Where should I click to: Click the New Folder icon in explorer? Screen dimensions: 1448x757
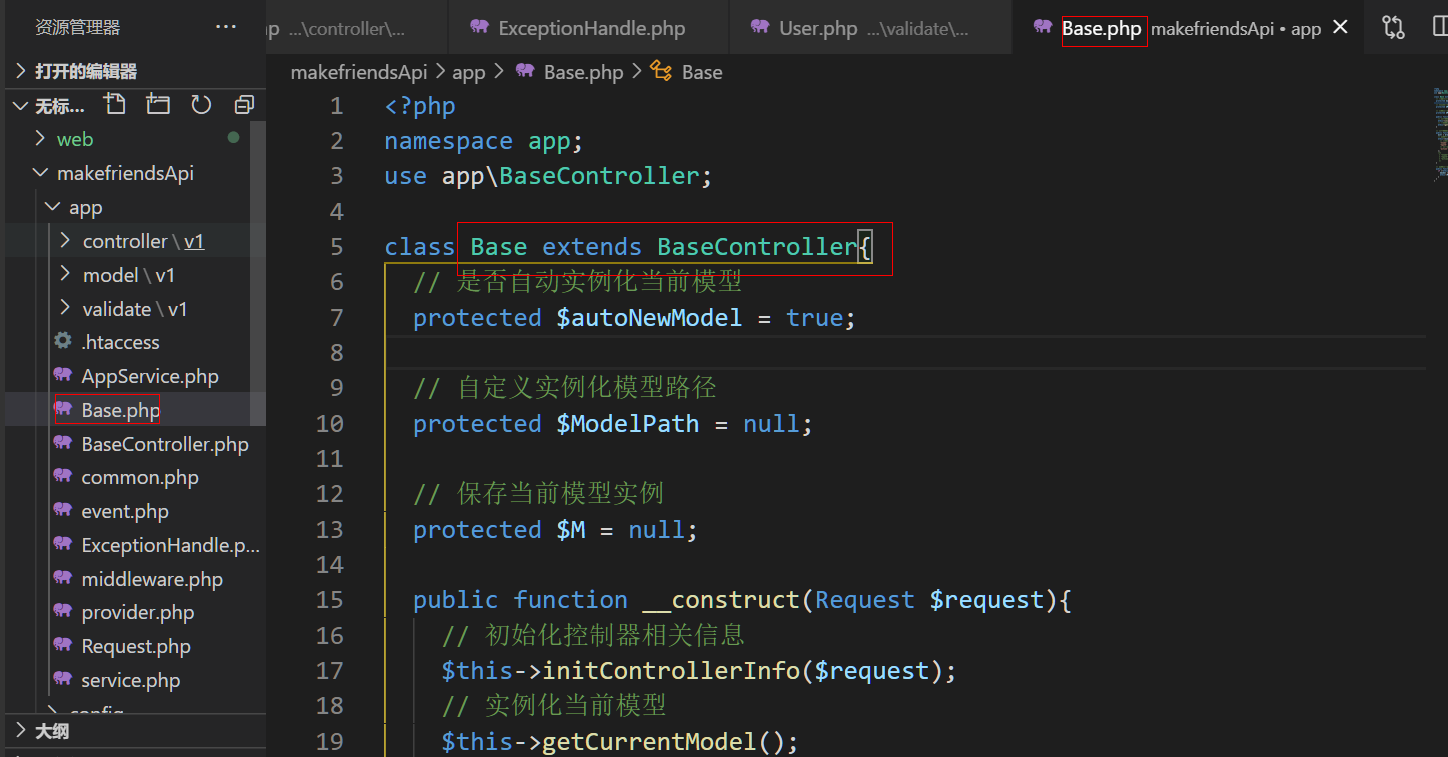[x=158, y=105]
